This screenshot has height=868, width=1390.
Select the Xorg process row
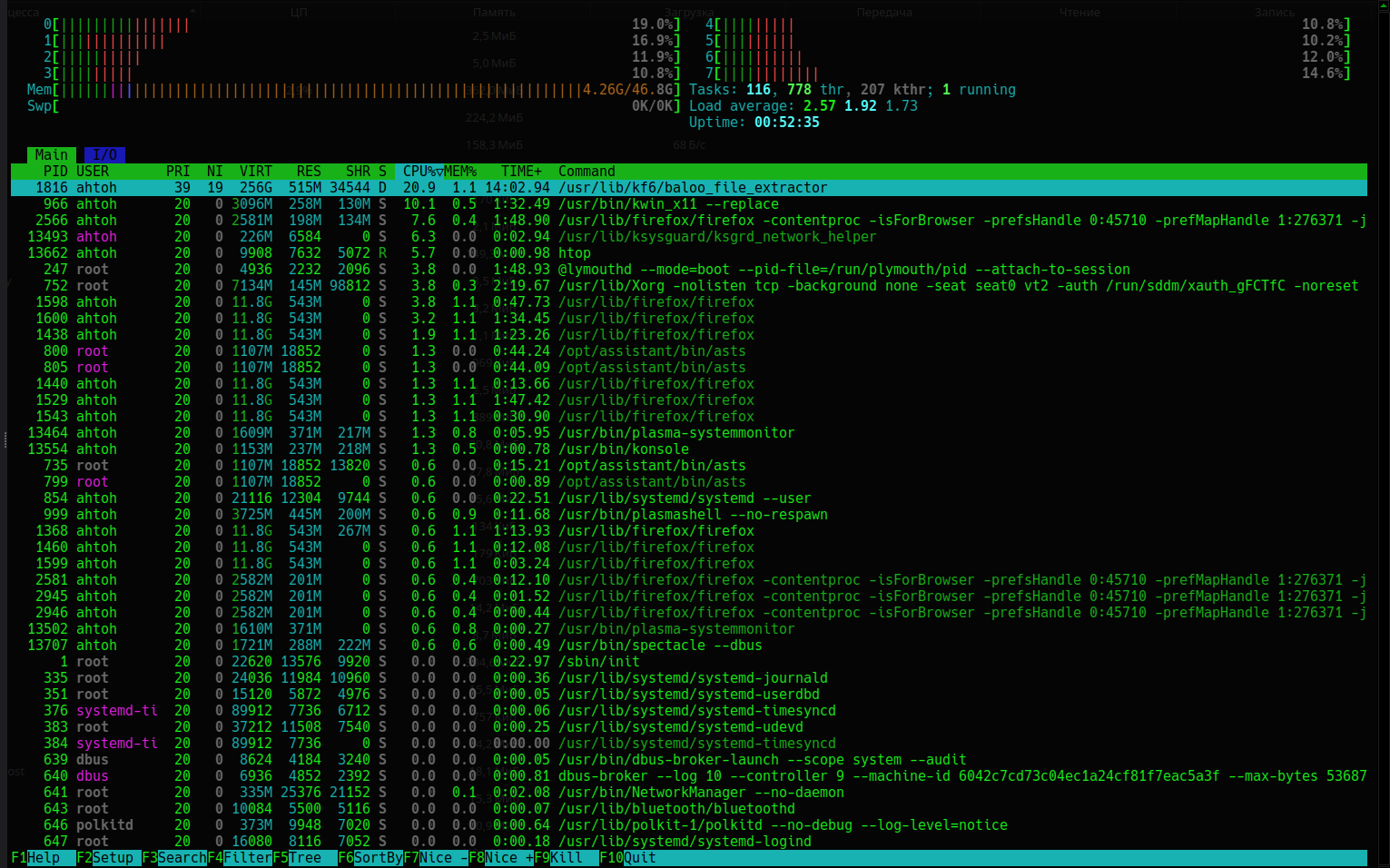tap(689, 286)
